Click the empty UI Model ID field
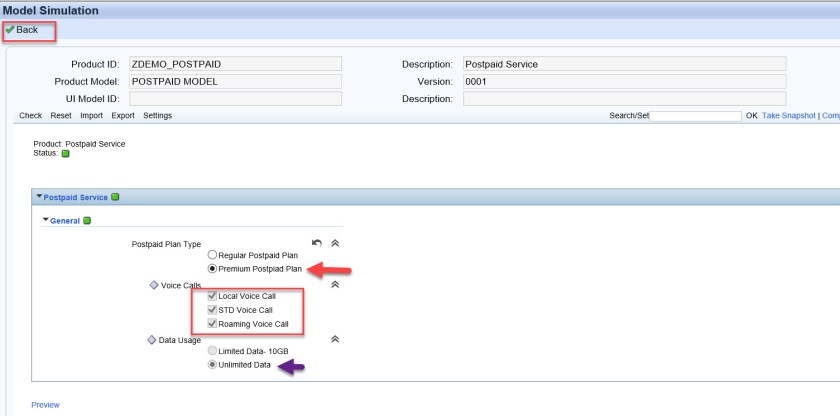The height and width of the screenshot is (416, 840). (236, 99)
